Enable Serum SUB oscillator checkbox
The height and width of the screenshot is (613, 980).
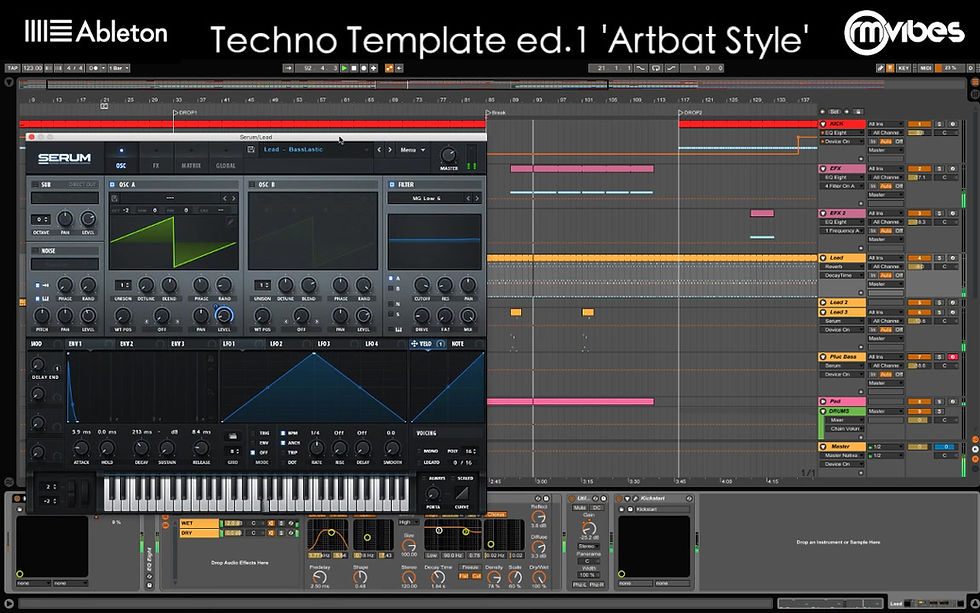pyautogui.click(x=36, y=184)
